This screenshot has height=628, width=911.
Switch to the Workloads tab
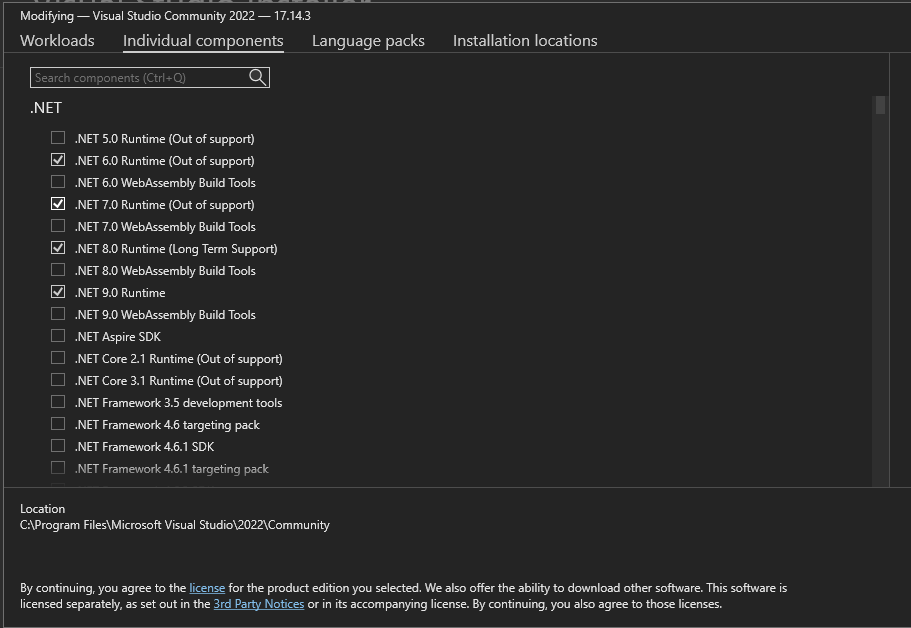pyautogui.click(x=57, y=41)
